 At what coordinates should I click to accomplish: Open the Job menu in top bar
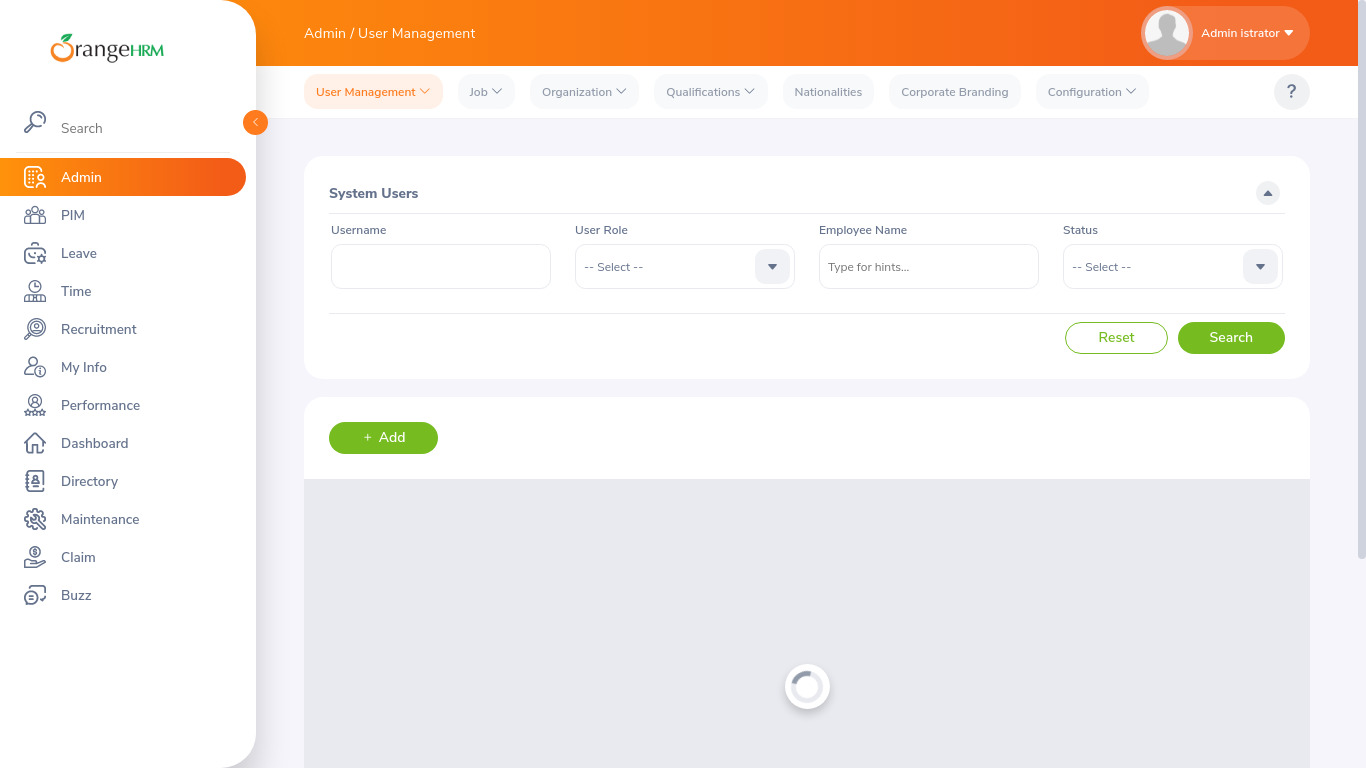[x=485, y=92]
